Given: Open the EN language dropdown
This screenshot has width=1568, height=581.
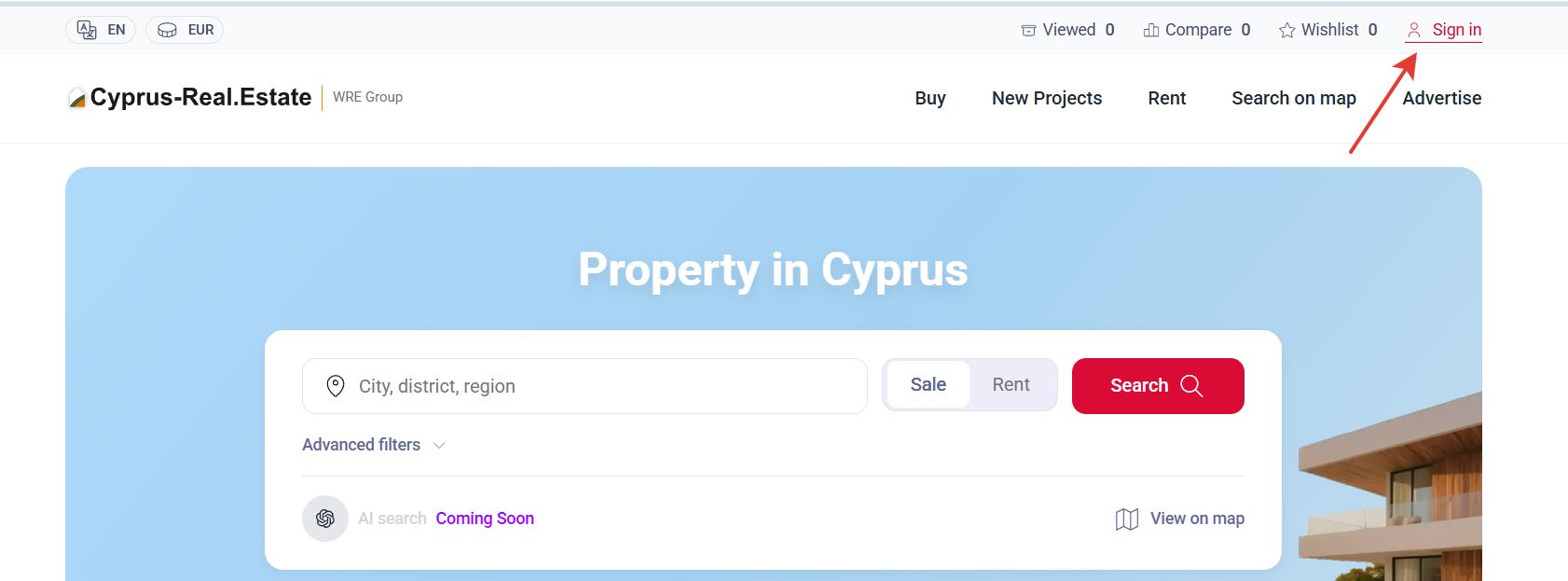Looking at the screenshot, I should pos(101,30).
